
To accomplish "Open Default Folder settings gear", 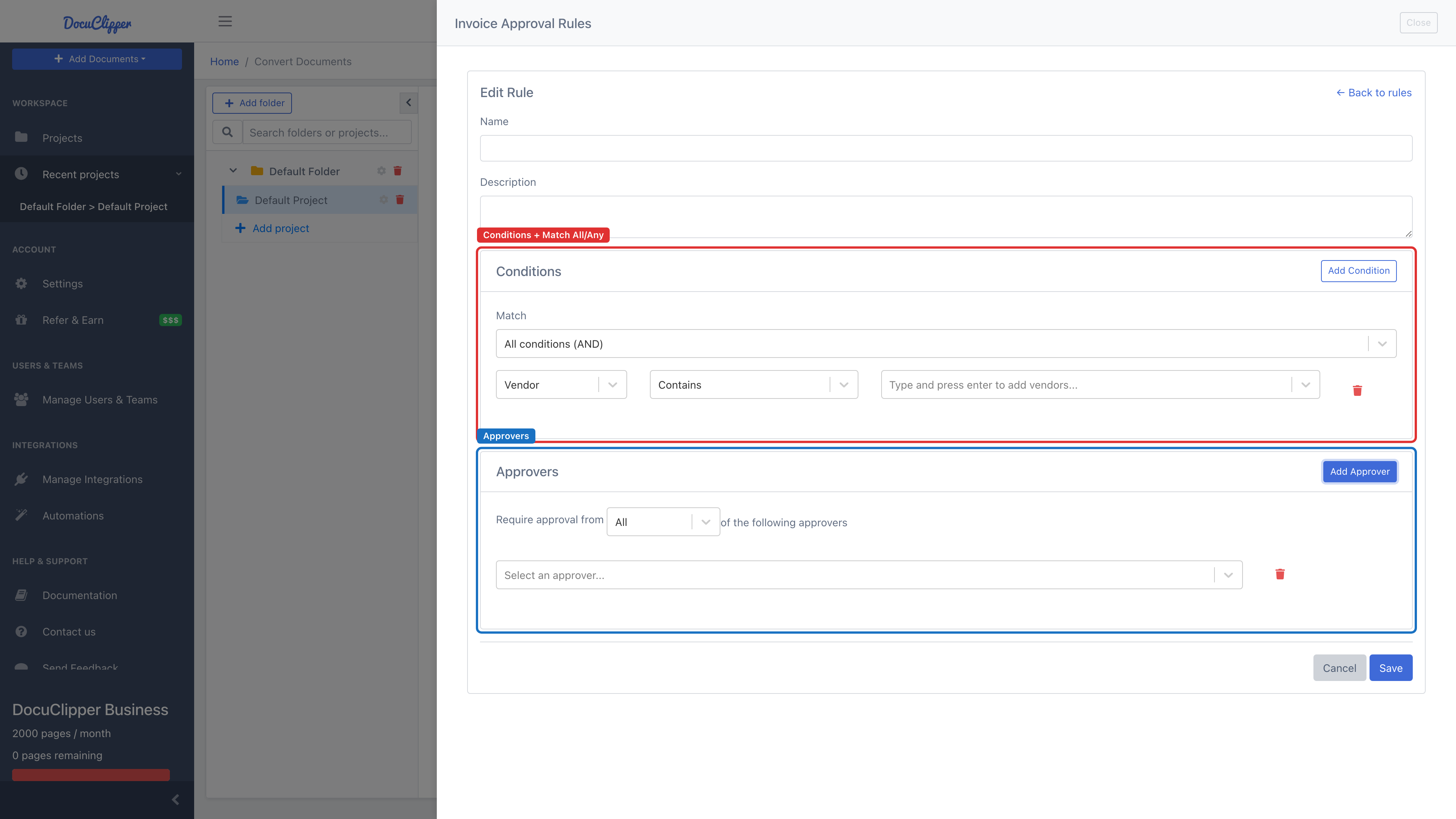I will (381, 171).
